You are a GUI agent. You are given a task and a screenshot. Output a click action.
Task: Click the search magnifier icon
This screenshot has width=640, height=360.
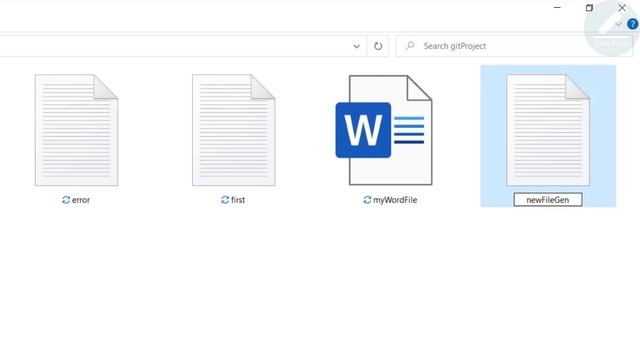click(x=410, y=46)
